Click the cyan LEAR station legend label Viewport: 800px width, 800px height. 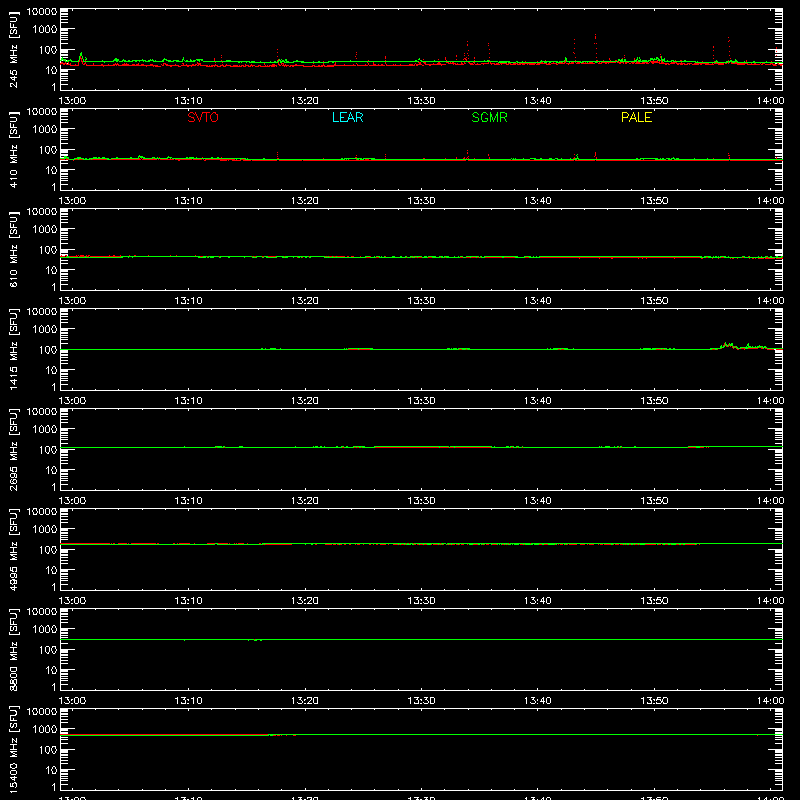[x=347, y=117]
